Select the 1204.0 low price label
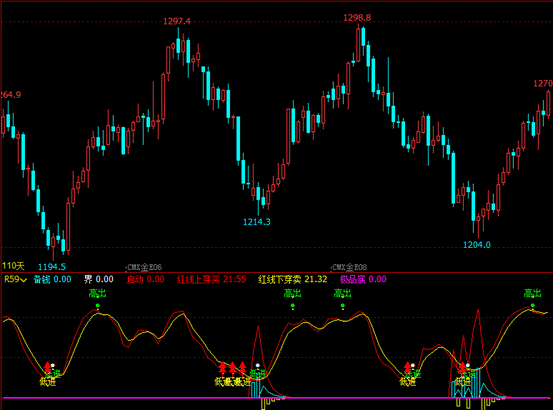The height and width of the screenshot is (410, 553). 476,244
